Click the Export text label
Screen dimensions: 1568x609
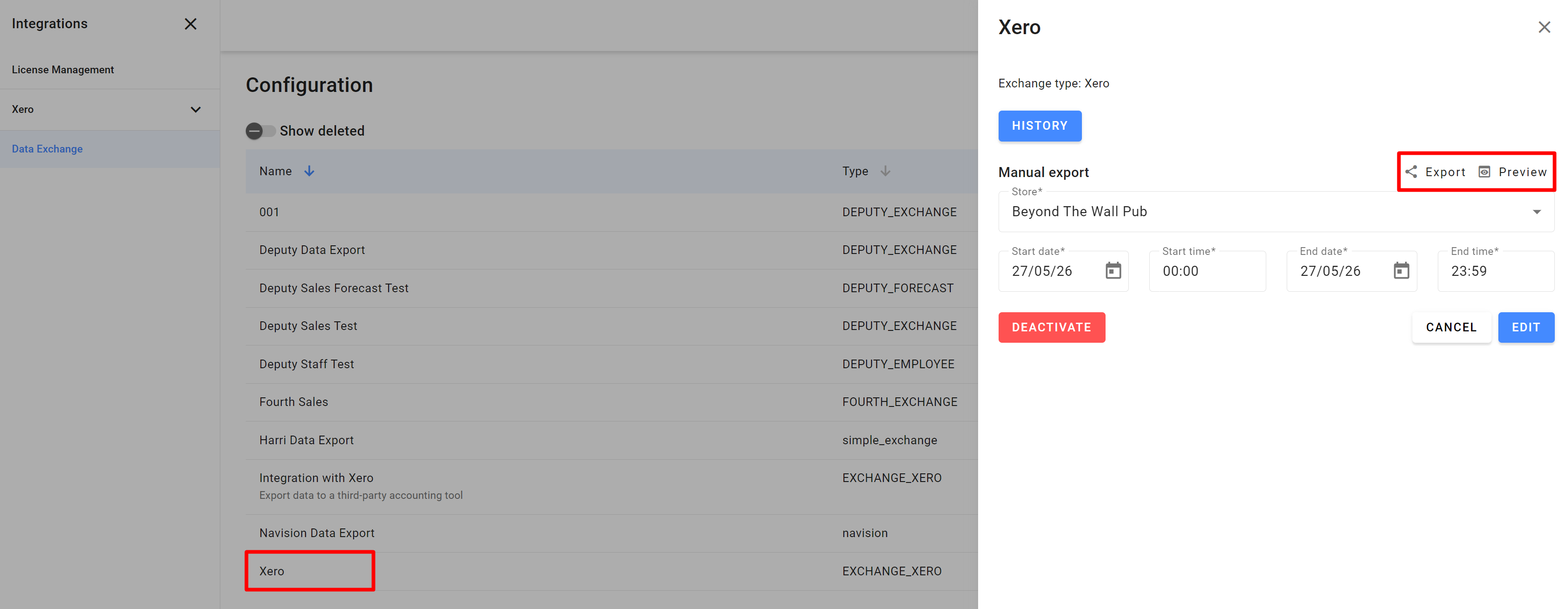[x=1445, y=173]
